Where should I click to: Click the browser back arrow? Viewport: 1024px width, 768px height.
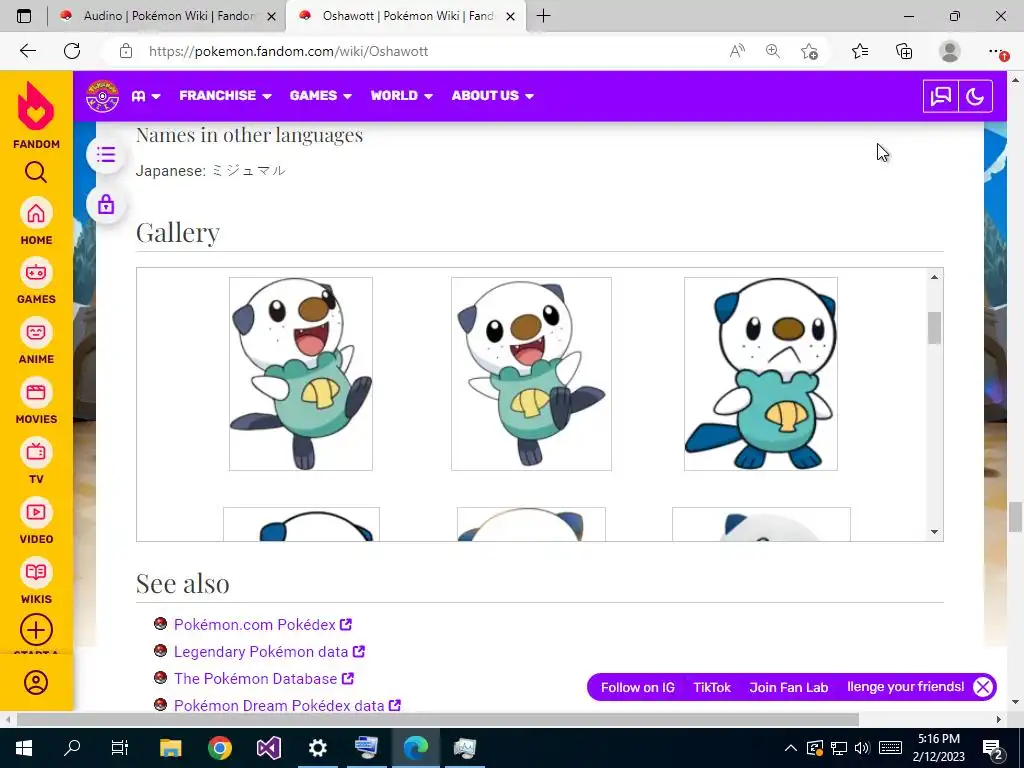pyautogui.click(x=27, y=51)
